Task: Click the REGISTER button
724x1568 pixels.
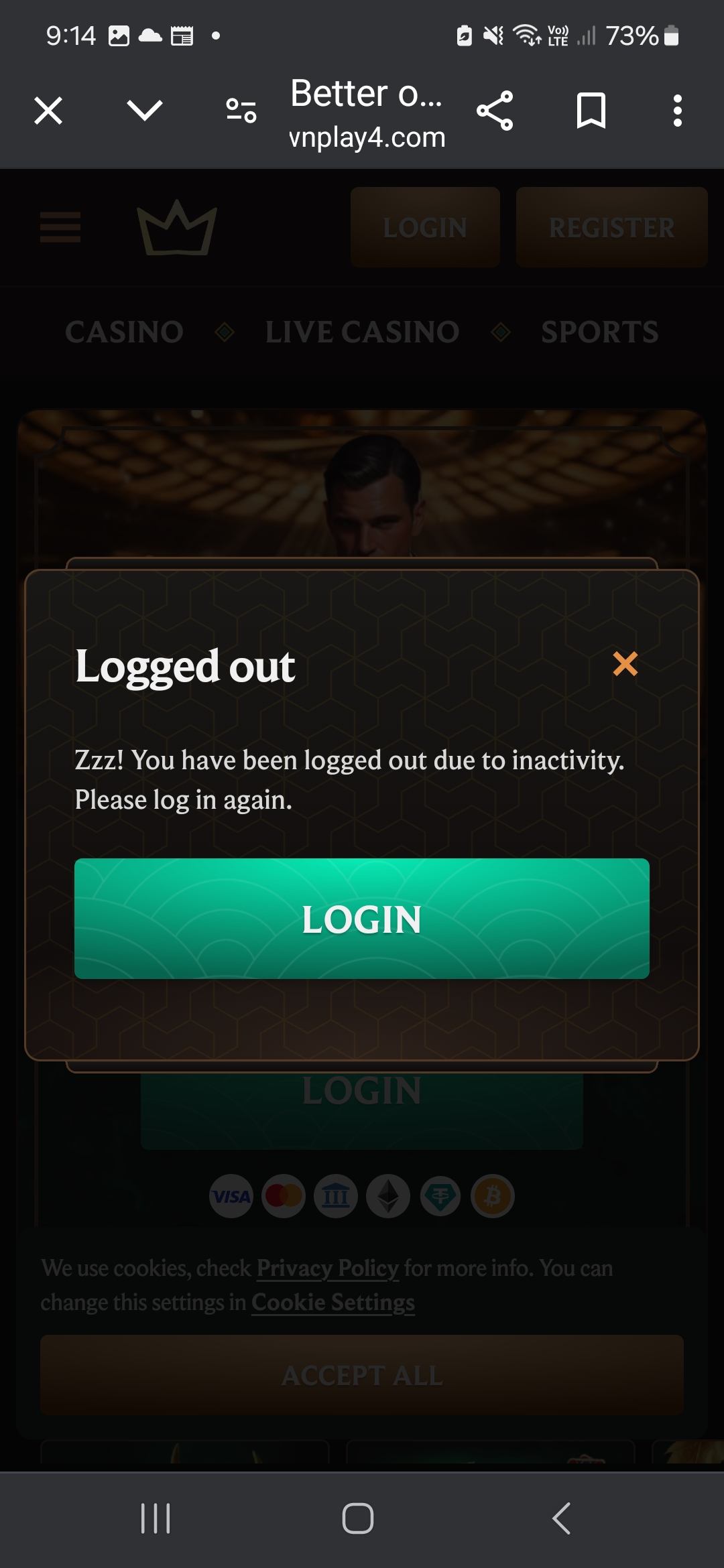Action: [x=612, y=227]
